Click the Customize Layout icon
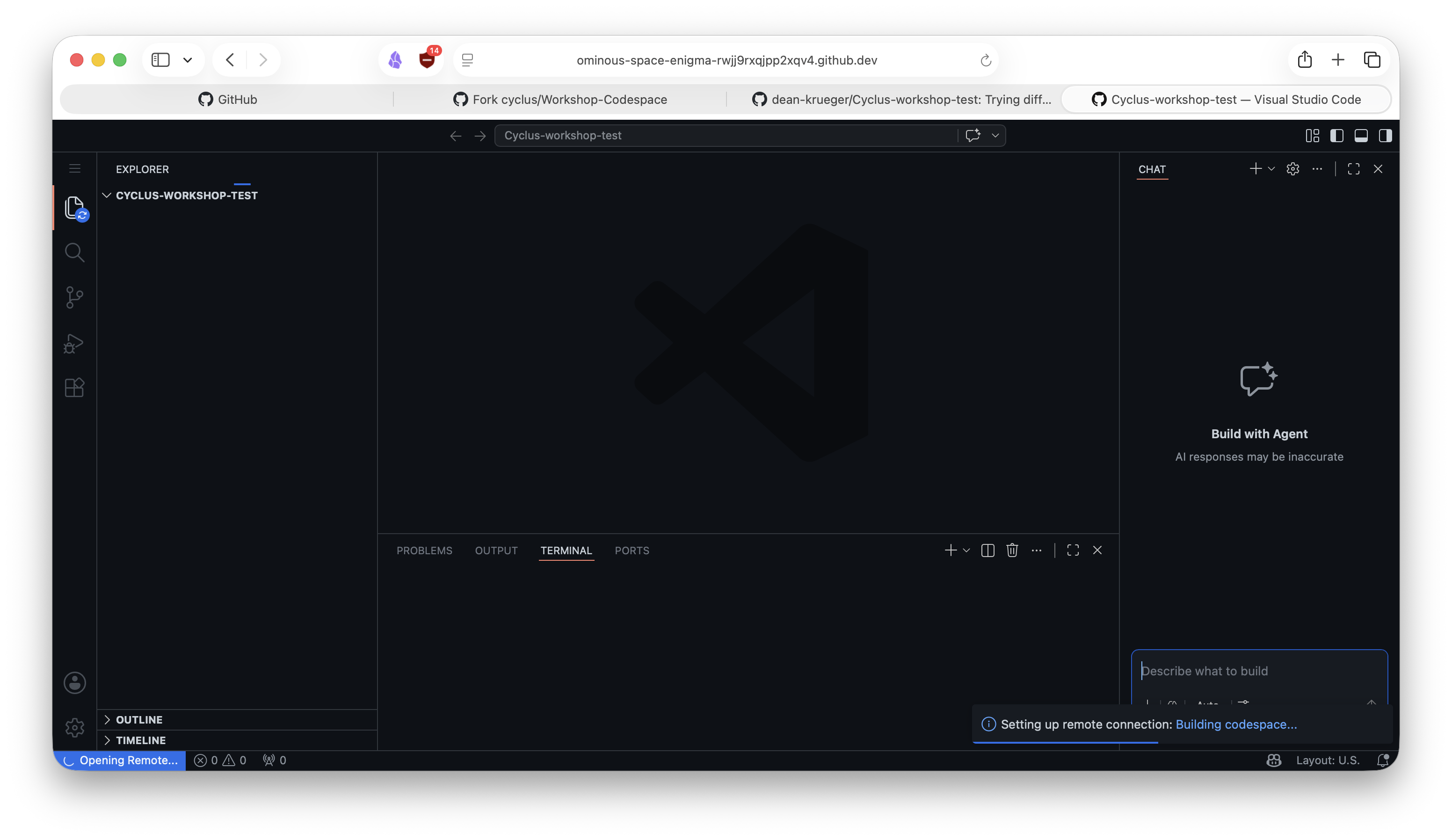Viewport: 1452px width, 840px height. click(x=1313, y=136)
